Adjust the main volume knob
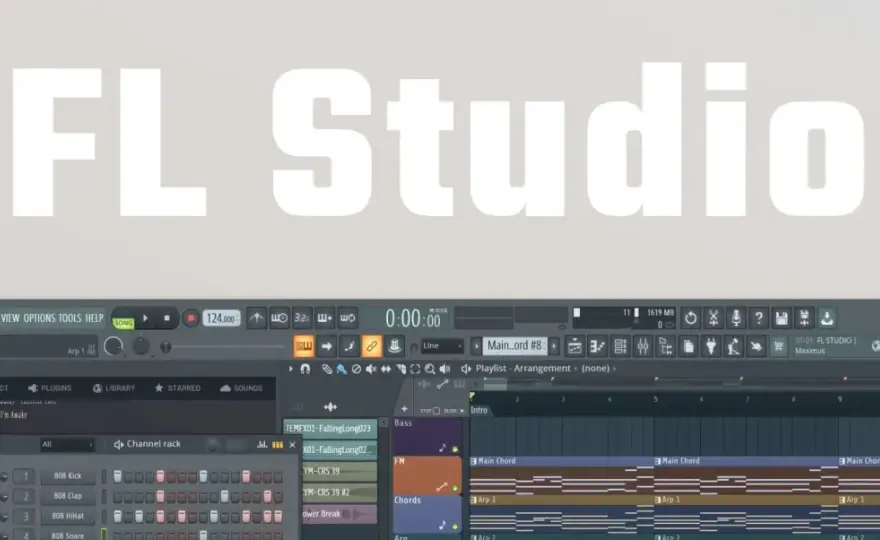This screenshot has width=880, height=540. (x=113, y=346)
